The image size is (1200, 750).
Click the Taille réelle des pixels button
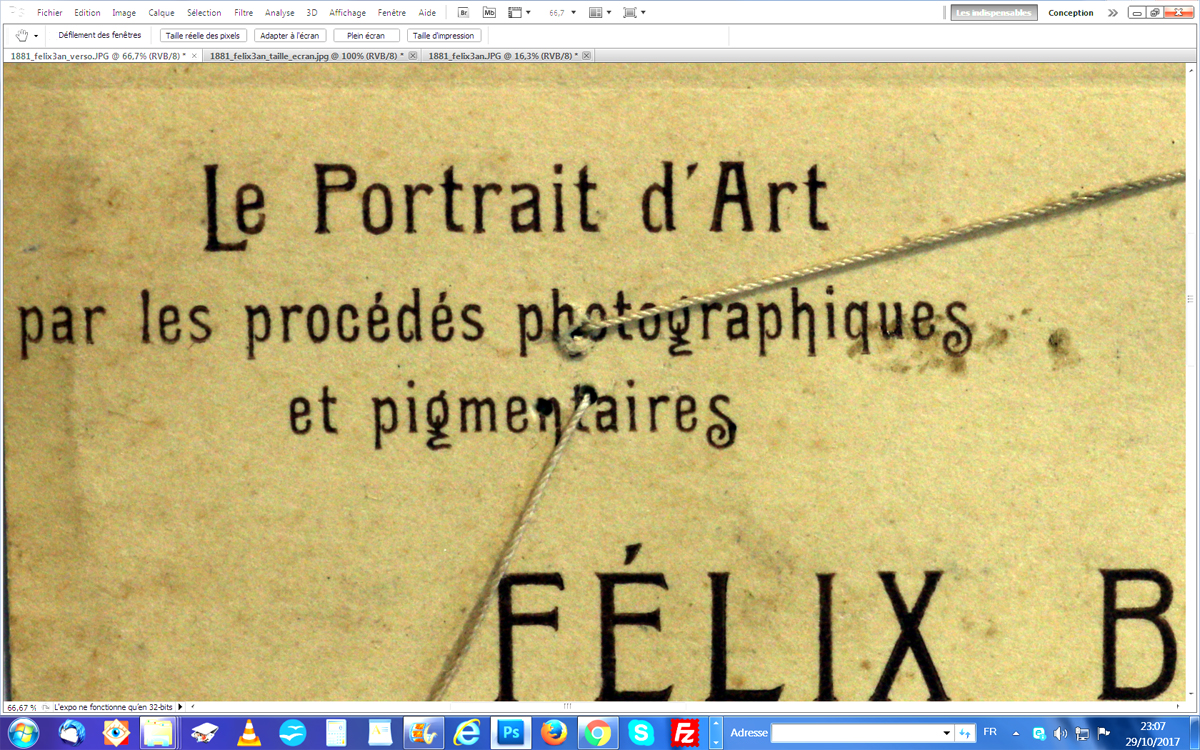[203, 35]
